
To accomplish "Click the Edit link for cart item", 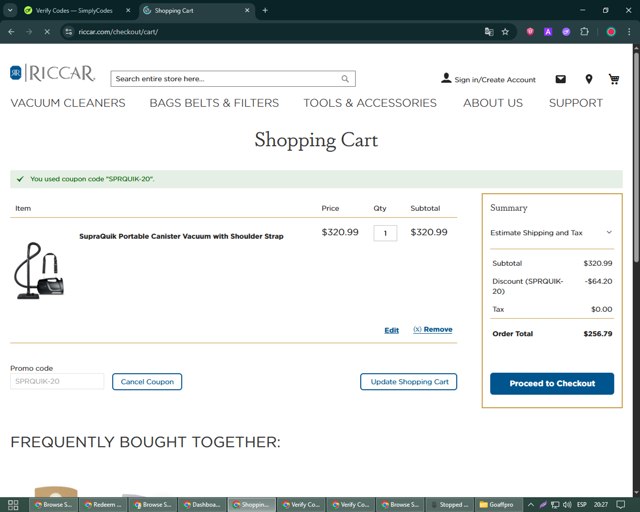I will click(391, 330).
